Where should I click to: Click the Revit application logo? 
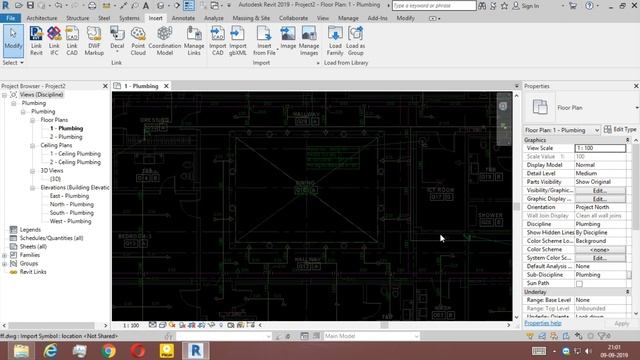pos(5,5)
